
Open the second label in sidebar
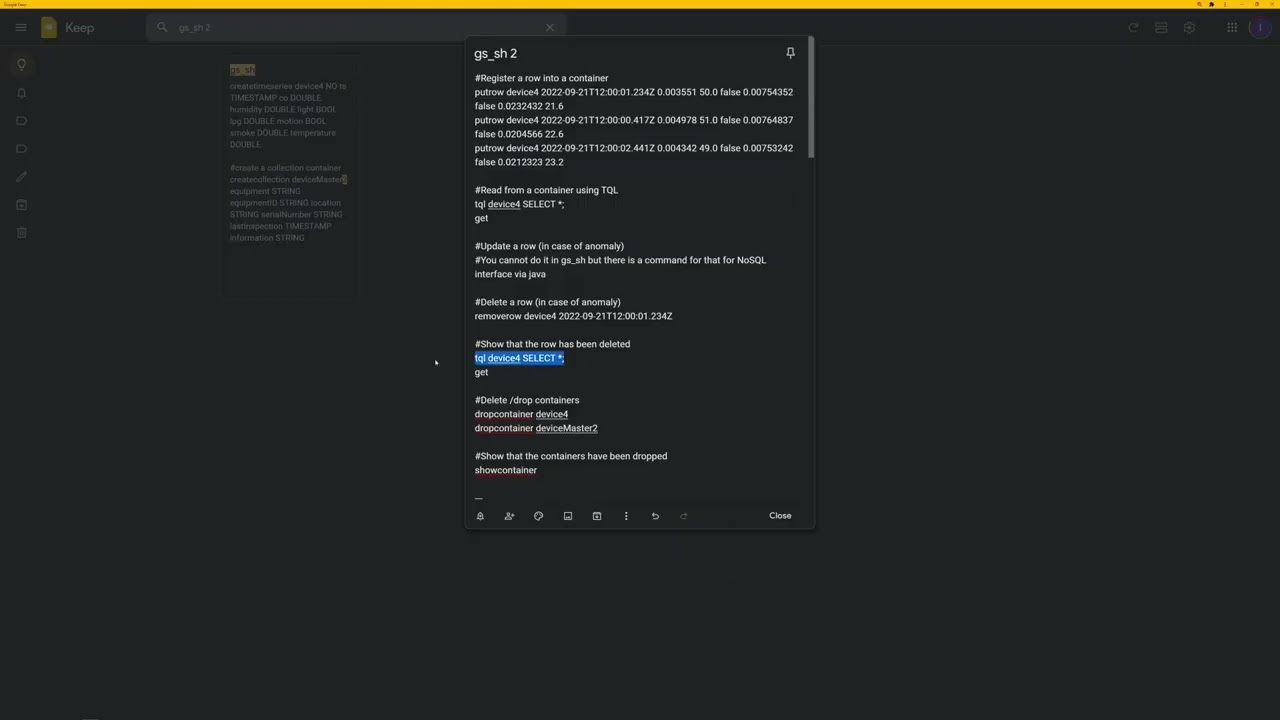[x=21, y=149]
